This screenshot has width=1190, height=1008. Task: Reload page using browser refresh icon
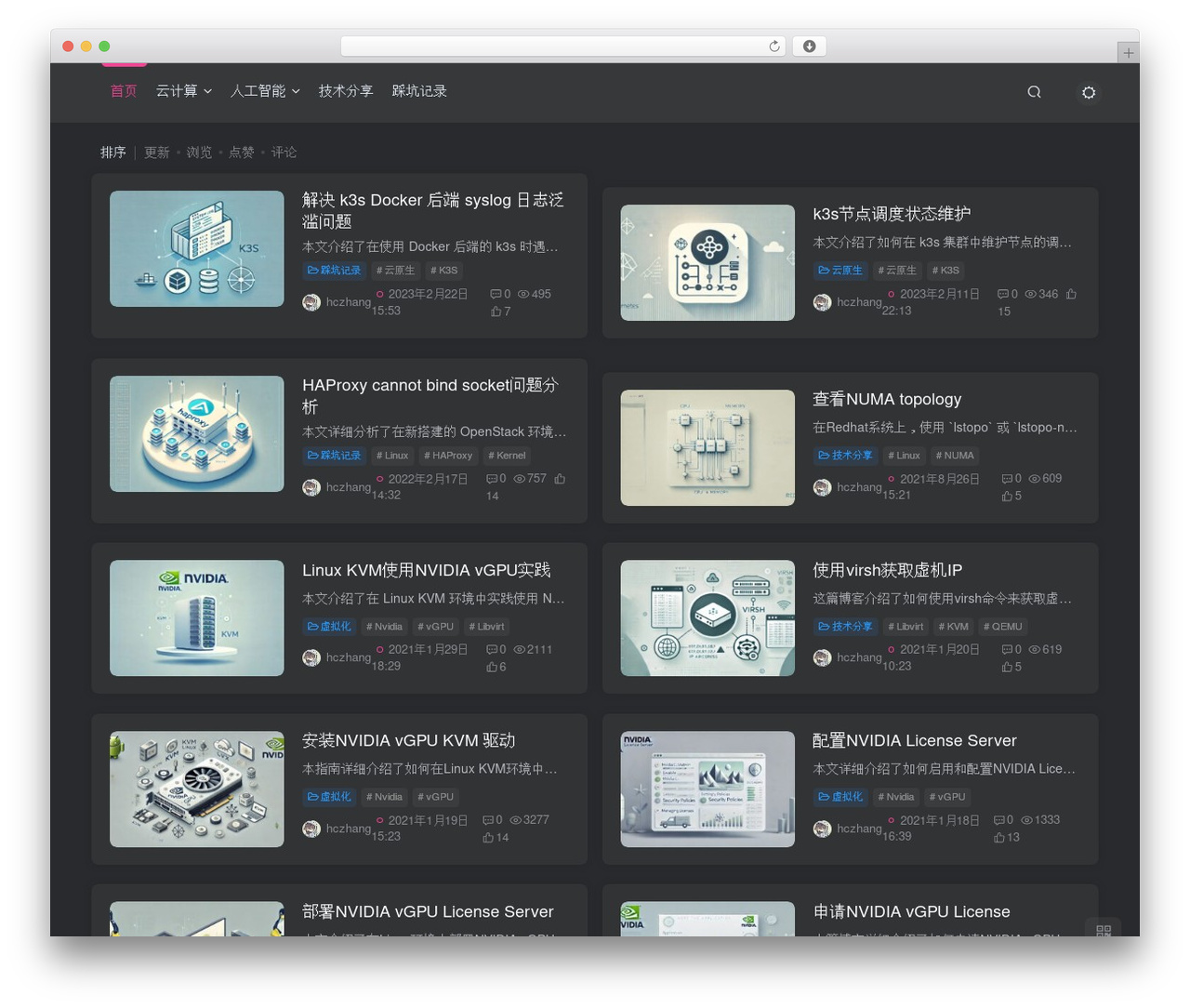[774, 46]
